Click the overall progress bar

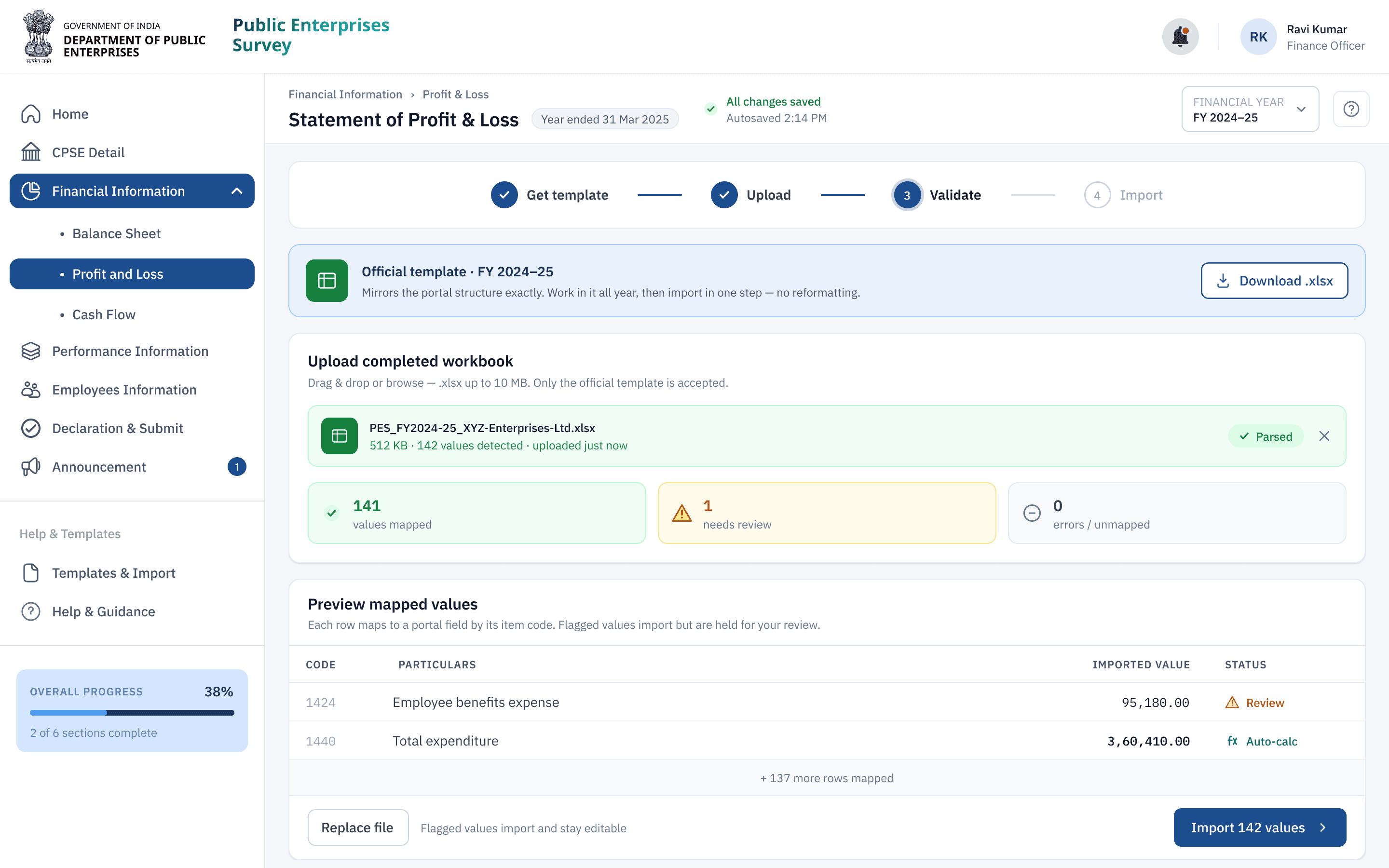pos(132,712)
